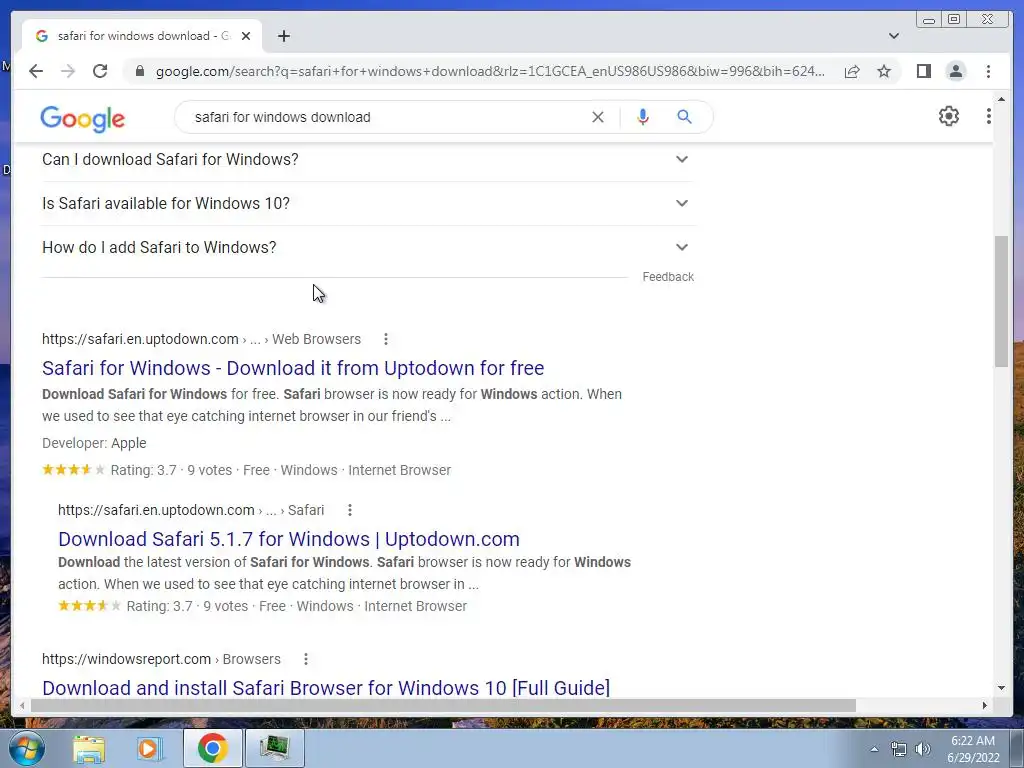Viewport: 1024px width, 768px height.
Task: Open more options for the windowsreport.com result
Action: (x=306, y=659)
